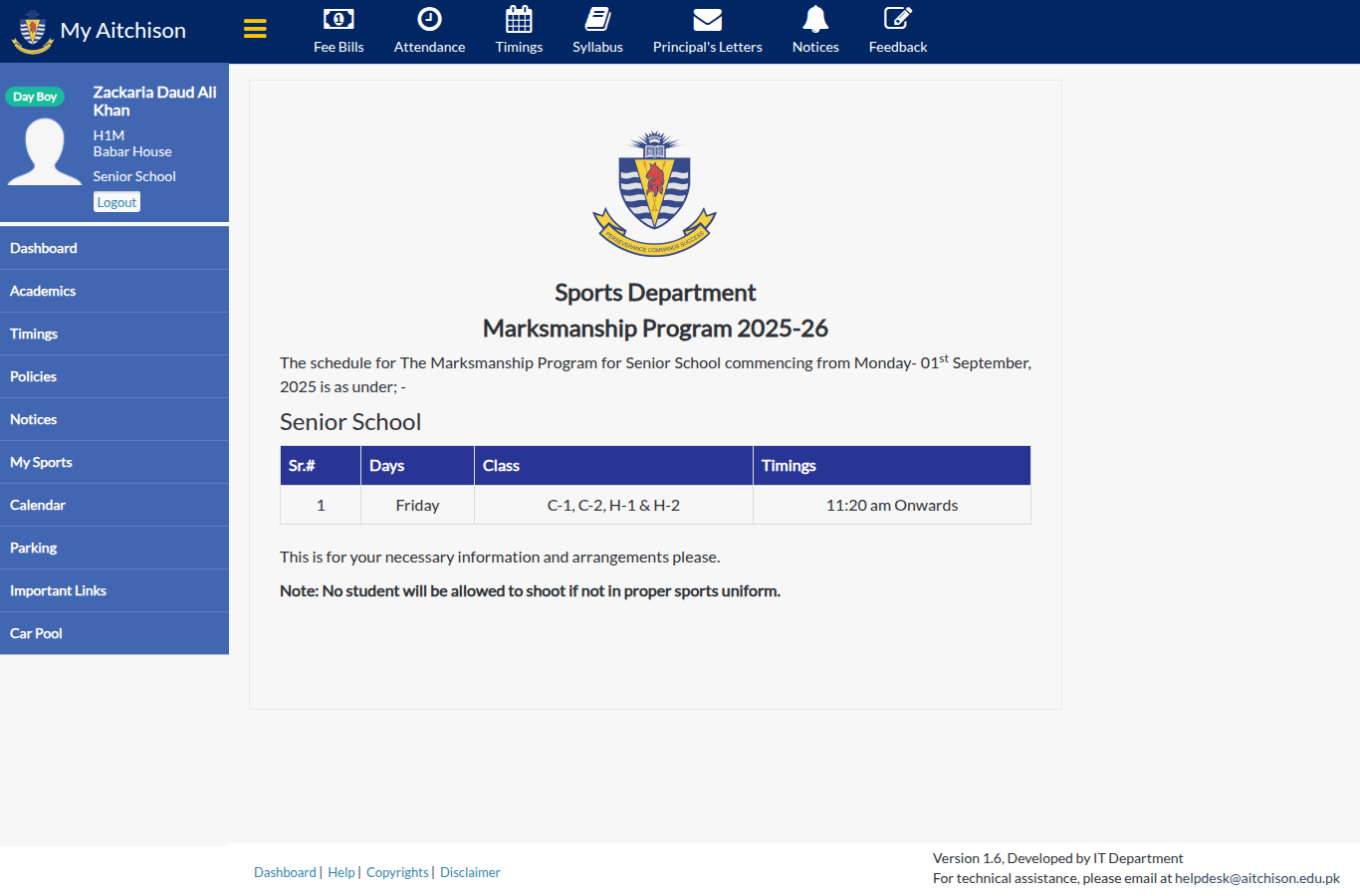The height and width of the screenshot is (896, 1360).
Task: Click the student profile avatar
Action: [x=45, y=151]
